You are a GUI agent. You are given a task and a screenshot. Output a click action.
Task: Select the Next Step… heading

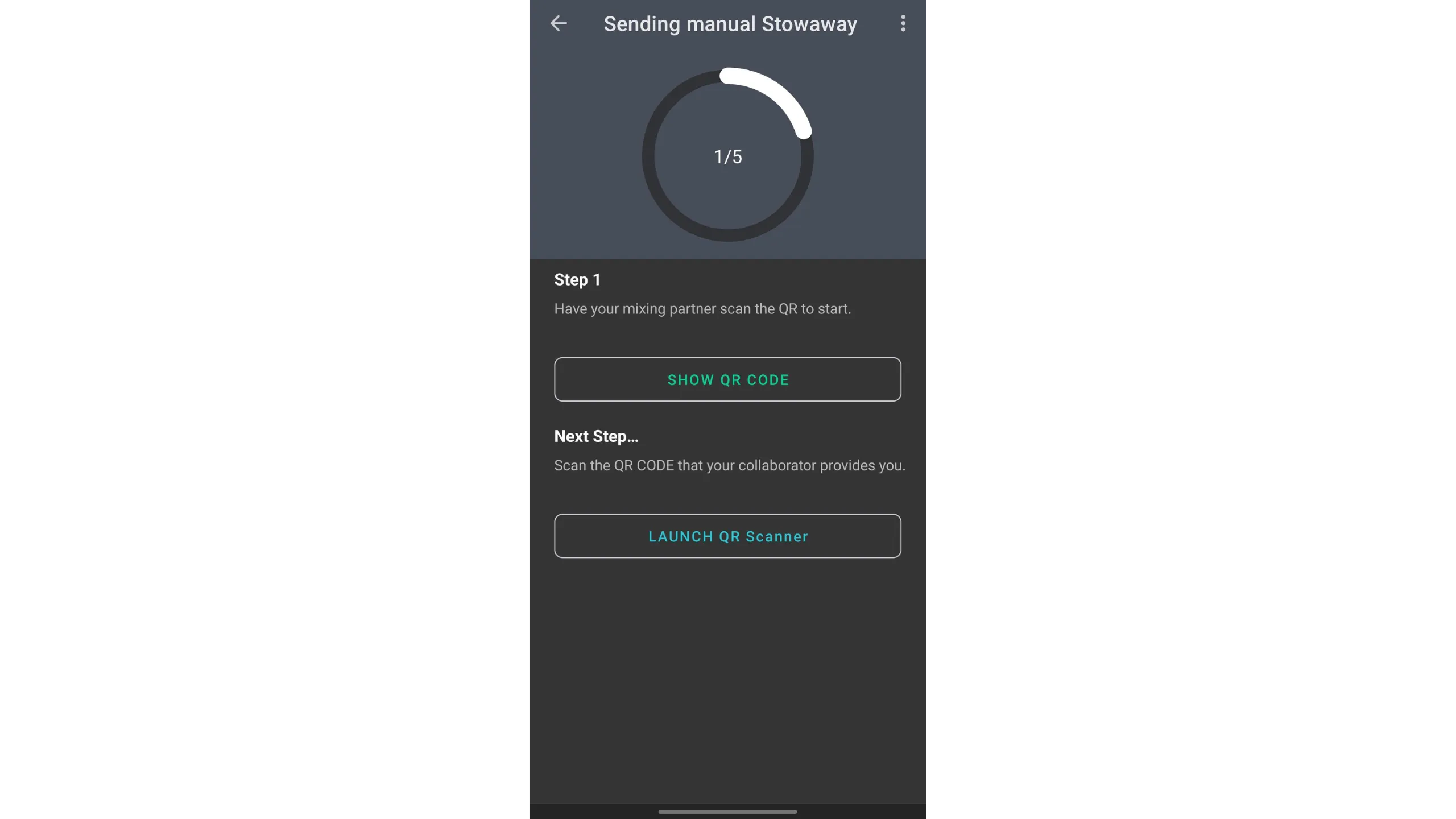point(596,436)
